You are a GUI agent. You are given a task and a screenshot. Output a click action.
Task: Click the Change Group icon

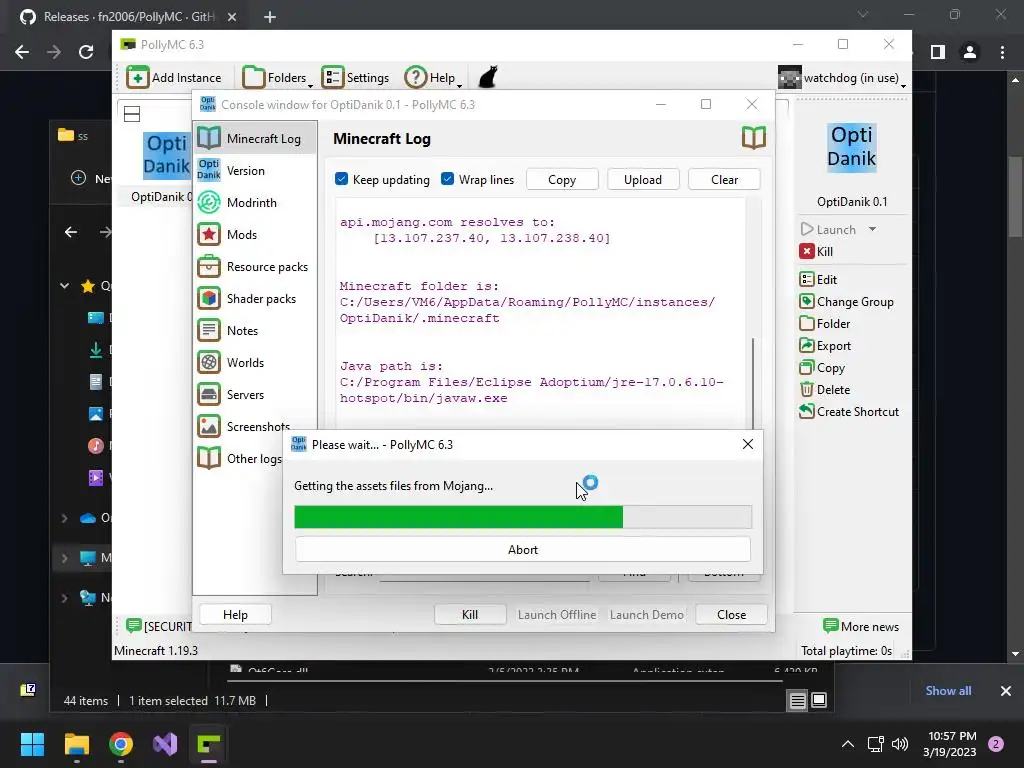click(x=807, y=302)
